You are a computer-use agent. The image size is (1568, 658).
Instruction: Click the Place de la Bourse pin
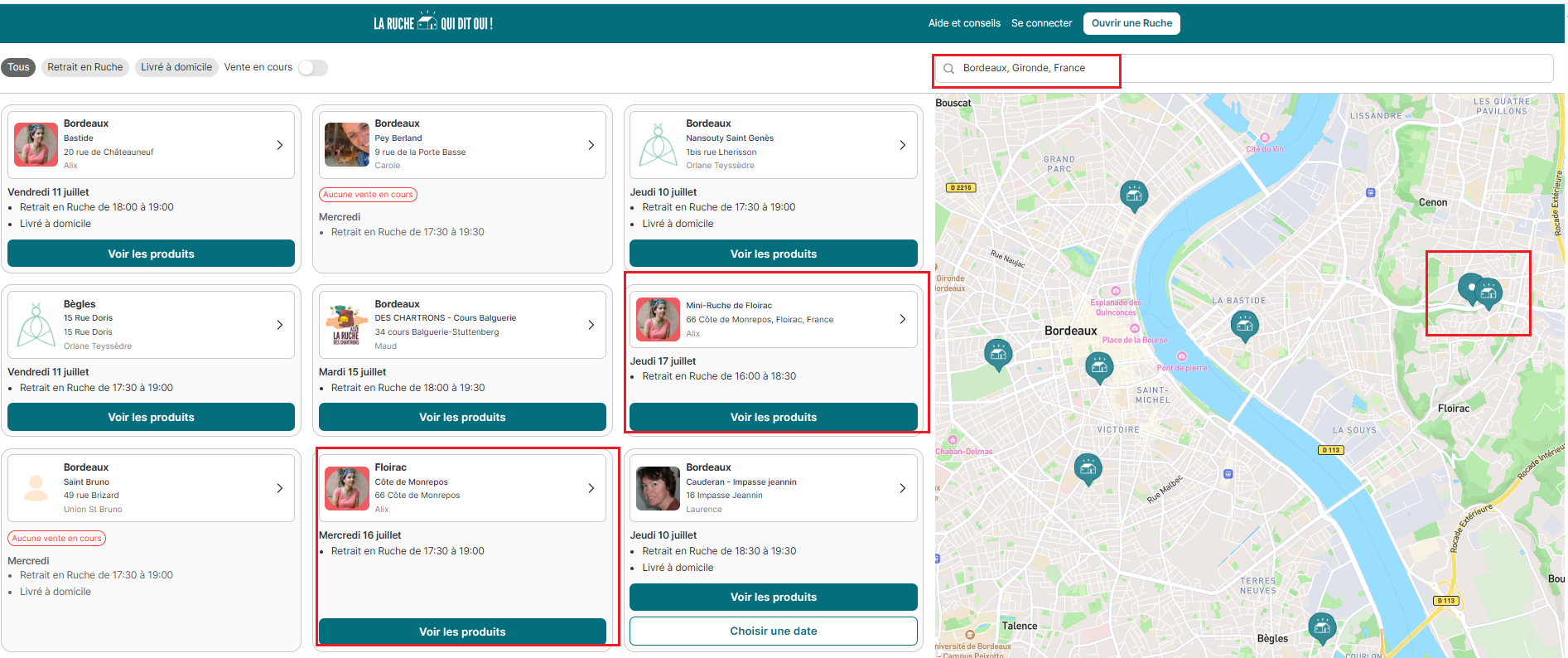(1134, 329)
